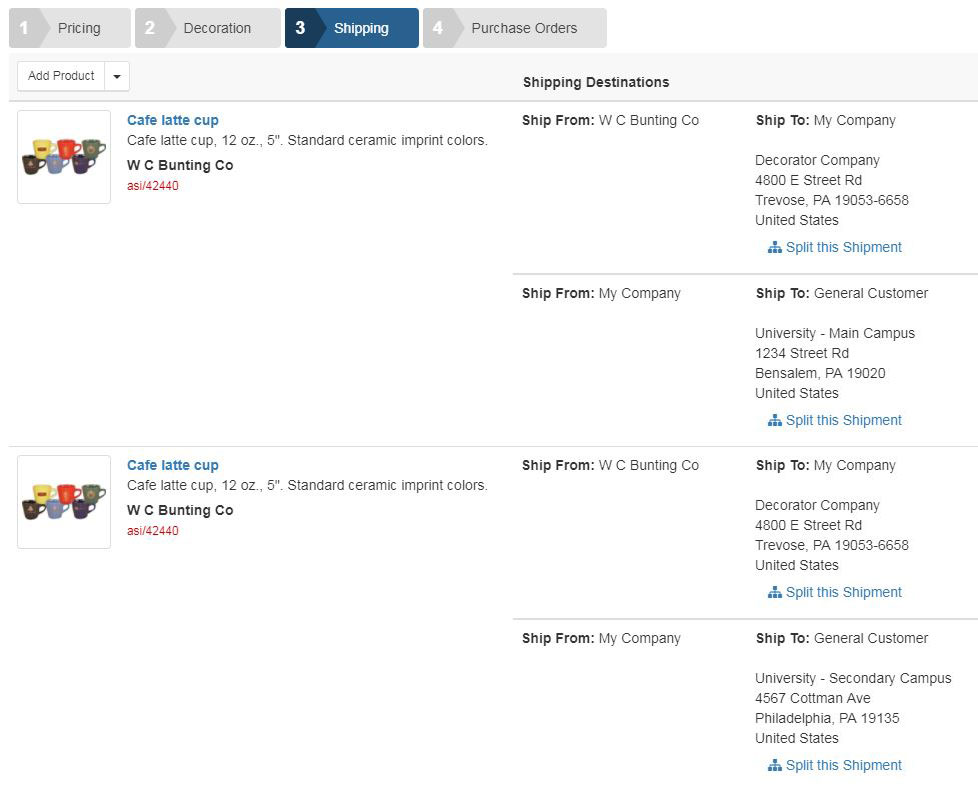The image size is (978, 806).
Task: Click Split this Shipment link under Philadelphia address
Action: click(x=835, y=765)
